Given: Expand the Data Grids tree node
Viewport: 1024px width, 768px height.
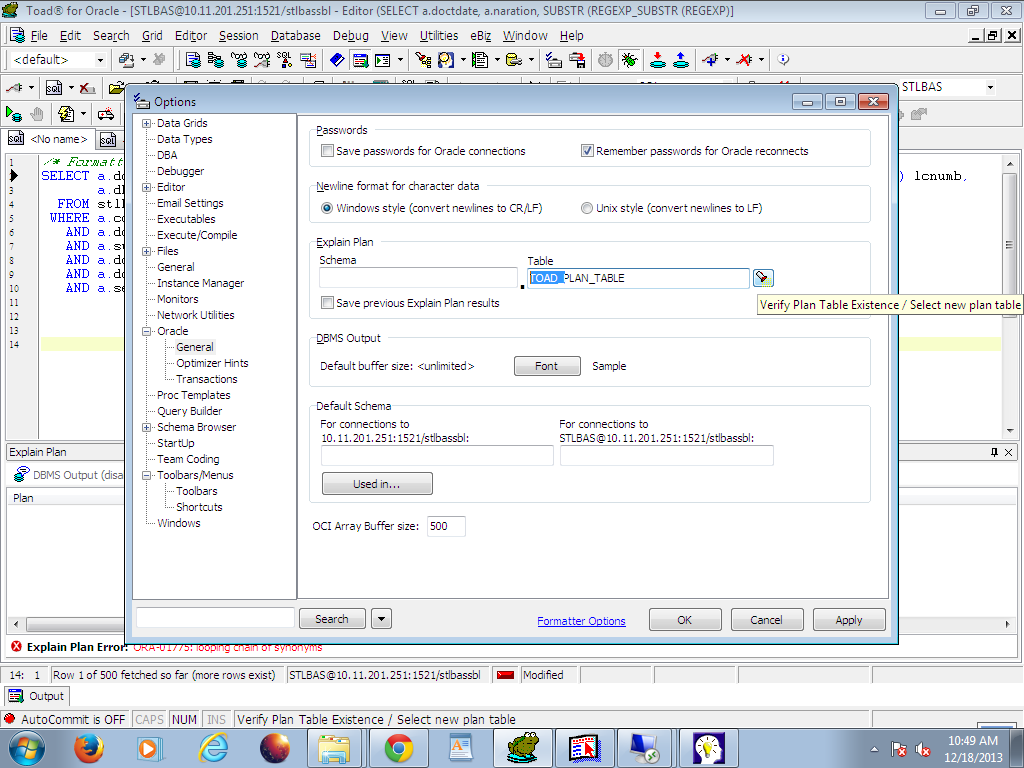Looking at the screenshot, I should pyautogui.click(x=146, y=123).
